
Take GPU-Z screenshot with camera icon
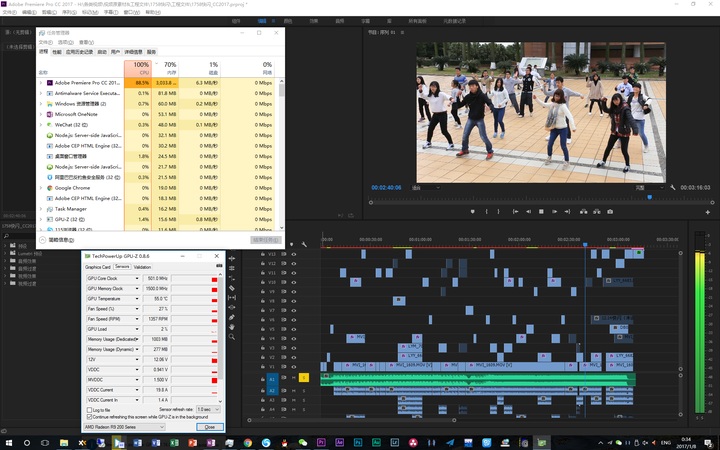(219, 266)
